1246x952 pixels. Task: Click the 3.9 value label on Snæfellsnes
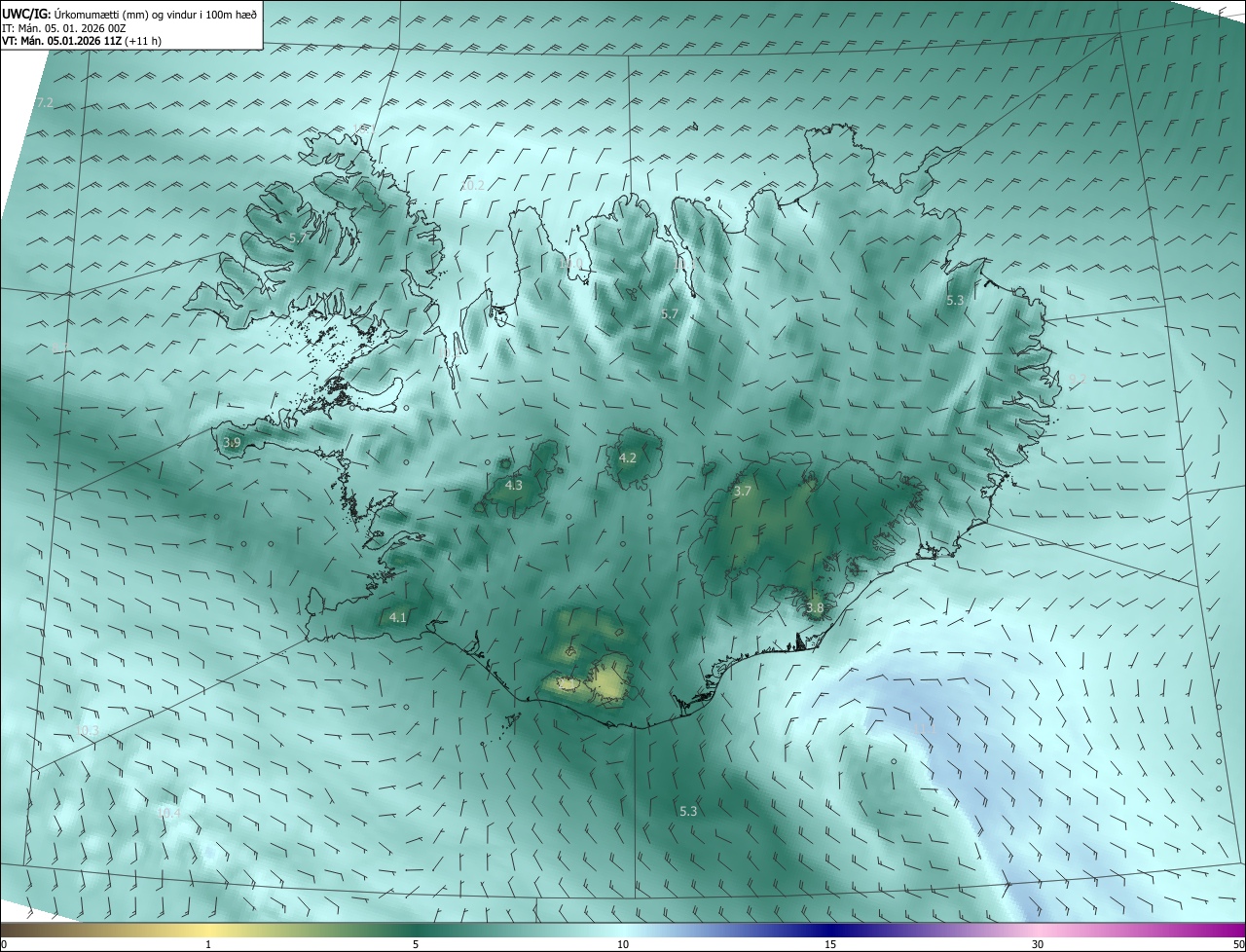tap(232, 443)
